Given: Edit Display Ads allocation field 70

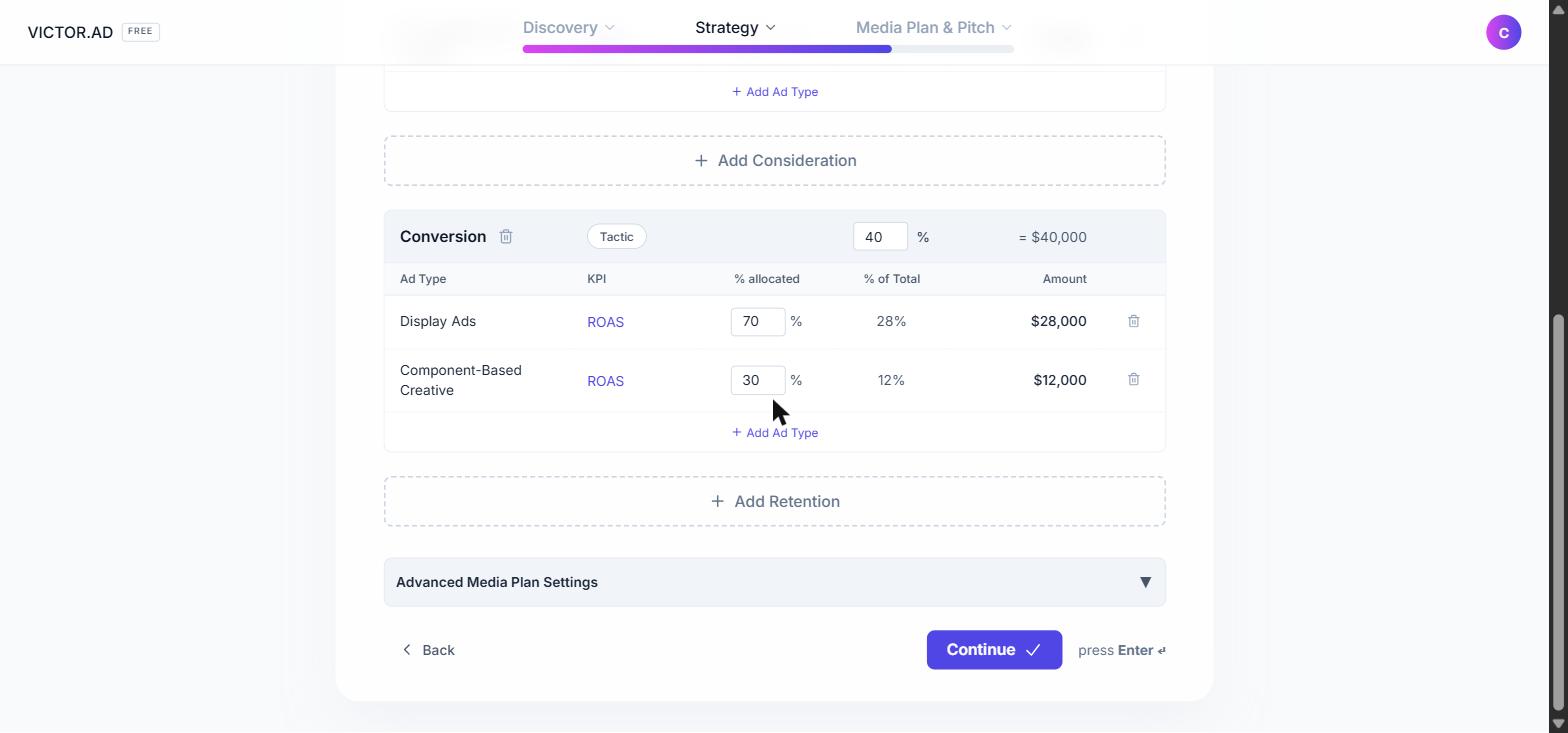Looking at the screenshot, I should click(x=758, y=322).
